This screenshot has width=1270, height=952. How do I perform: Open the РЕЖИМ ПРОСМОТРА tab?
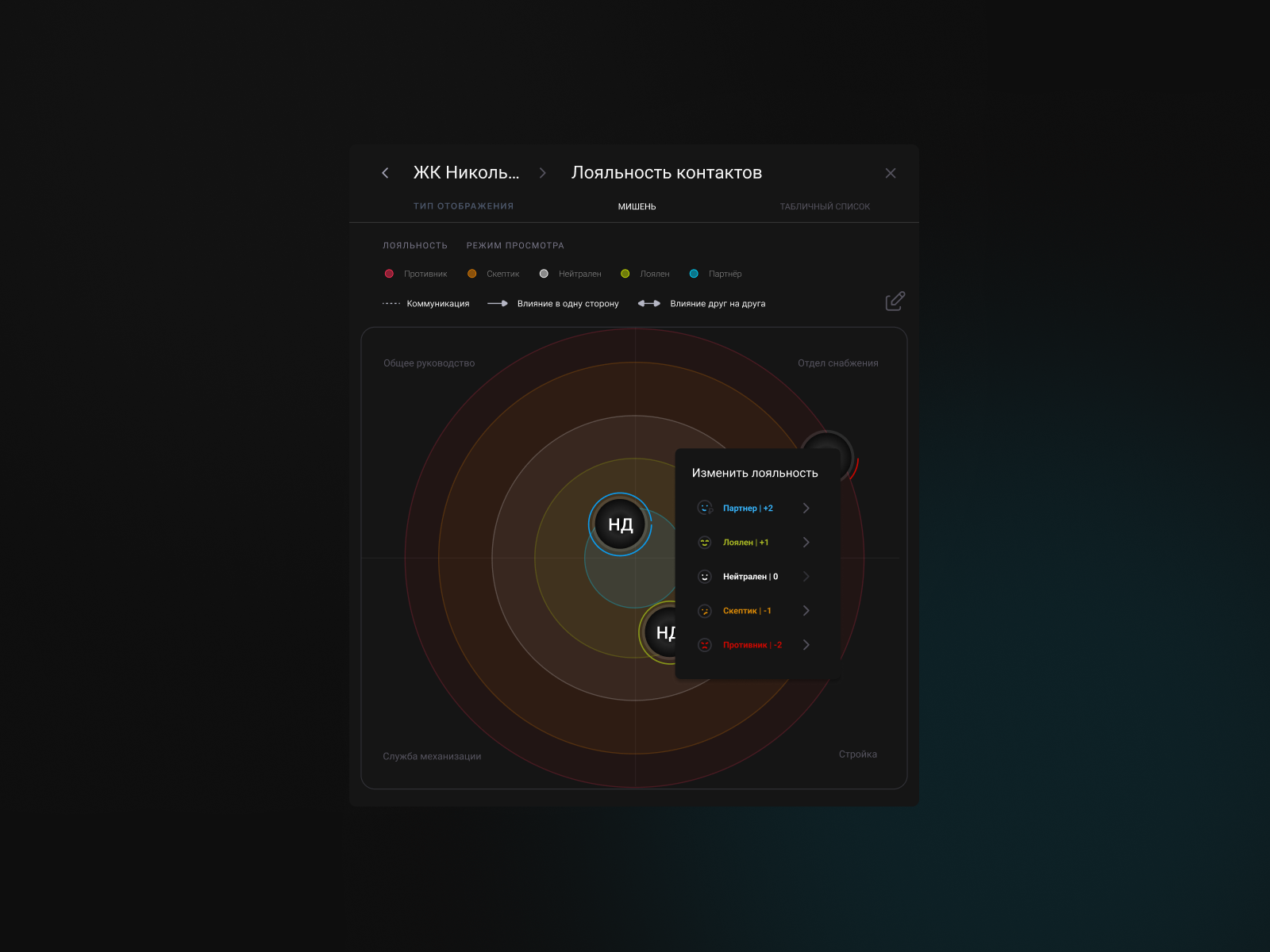coord(515,246)
